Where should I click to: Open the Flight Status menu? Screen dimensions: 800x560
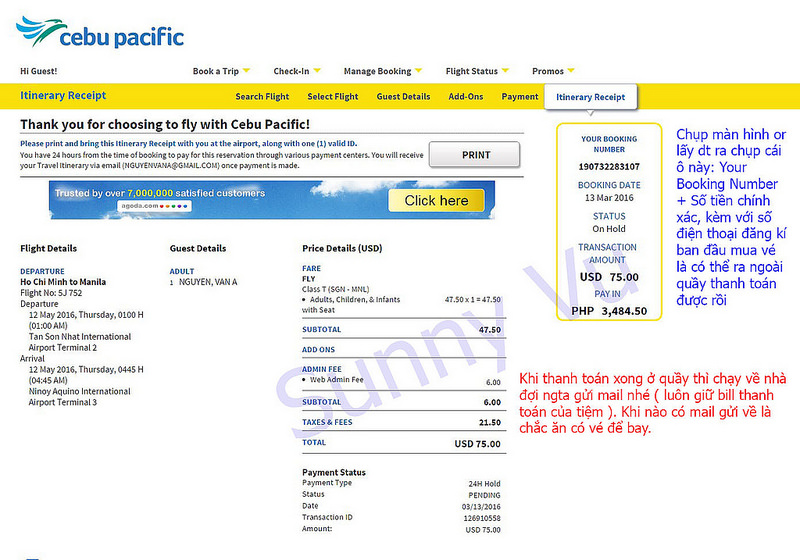click(x=471, y=71)
